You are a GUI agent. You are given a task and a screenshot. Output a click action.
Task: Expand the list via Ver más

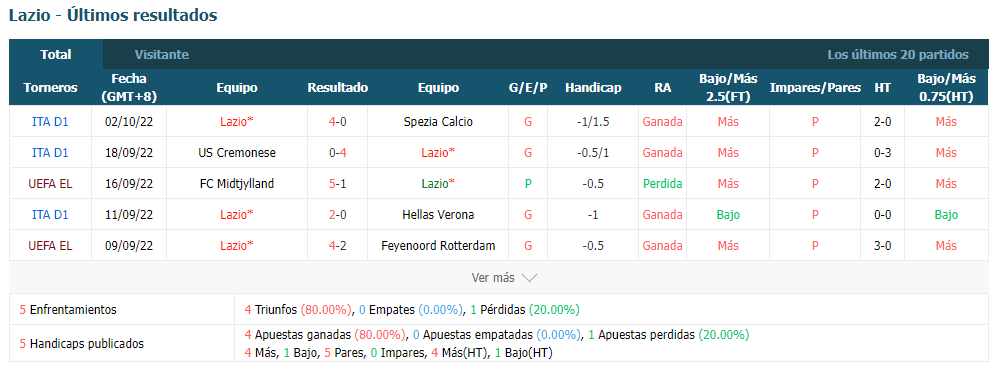[x=504, y=278]
